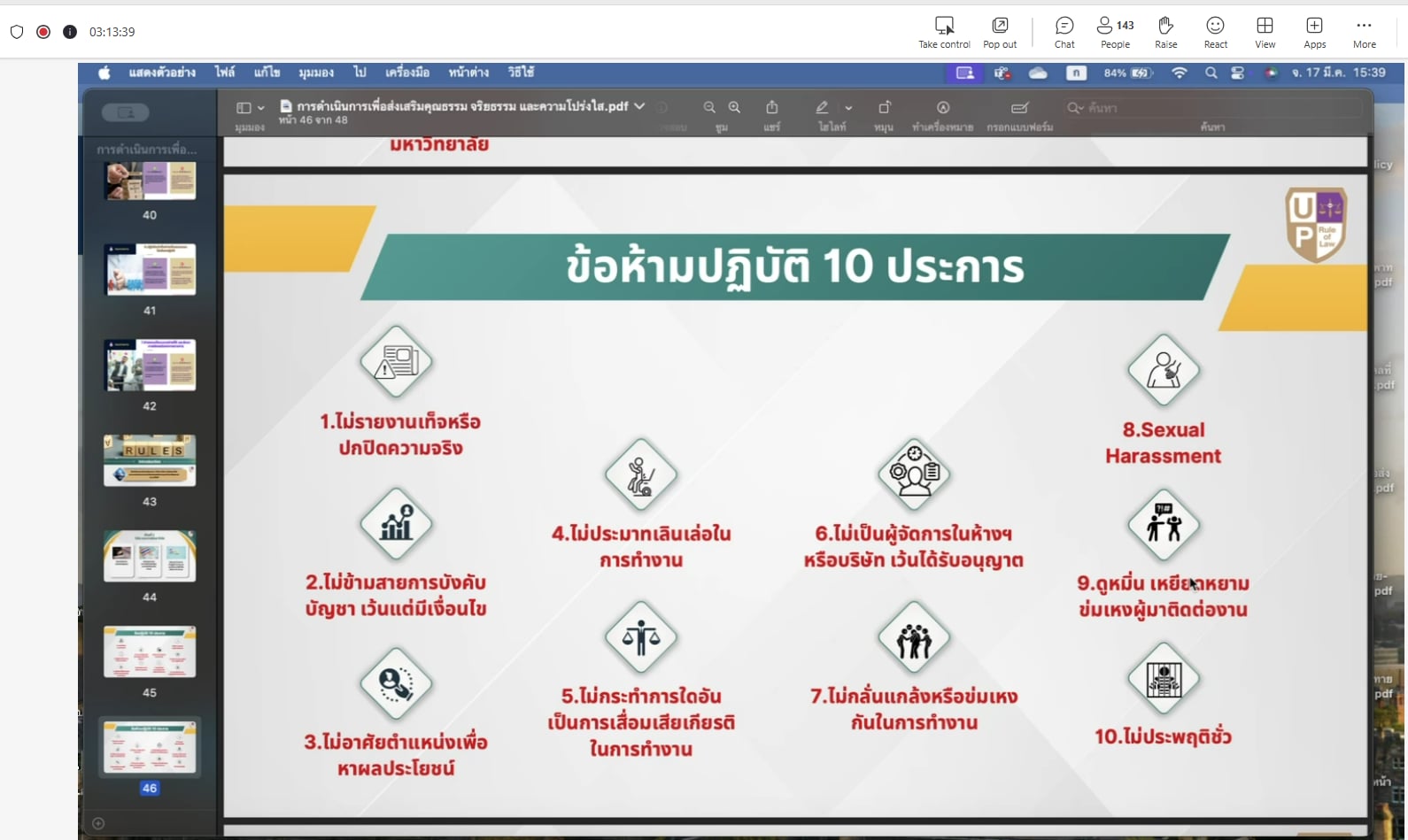This screenshot has width=1408, height=840.
Task: Click the share icon in Preview toolbar
Action: 772,108
